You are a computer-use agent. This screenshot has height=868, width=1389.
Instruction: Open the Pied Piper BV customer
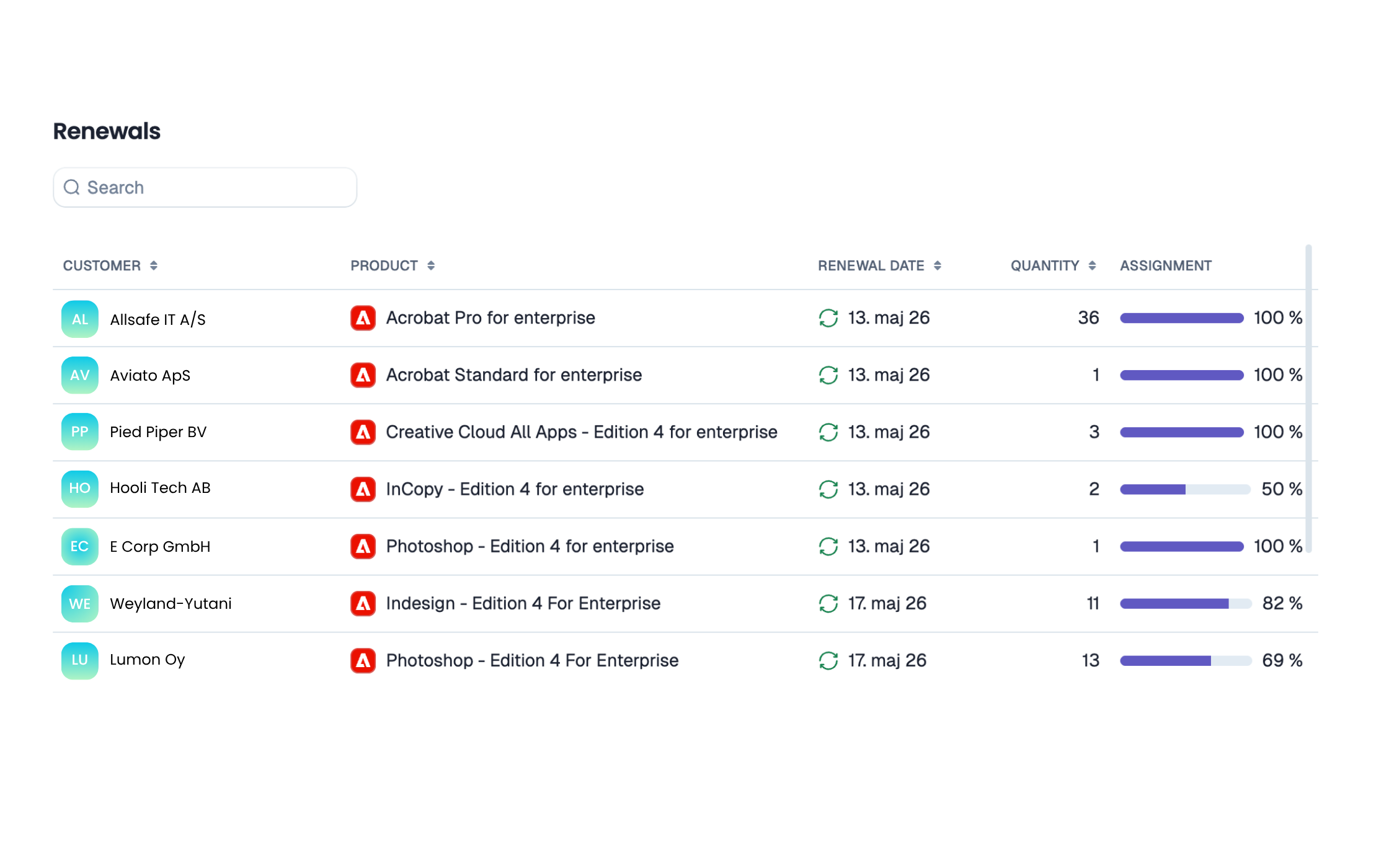click(x=158, y=432)
